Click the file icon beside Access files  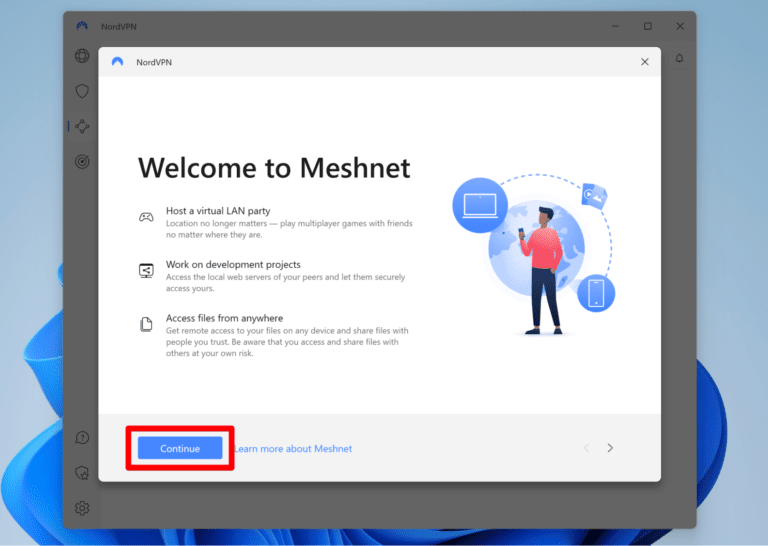pos(146,324)
